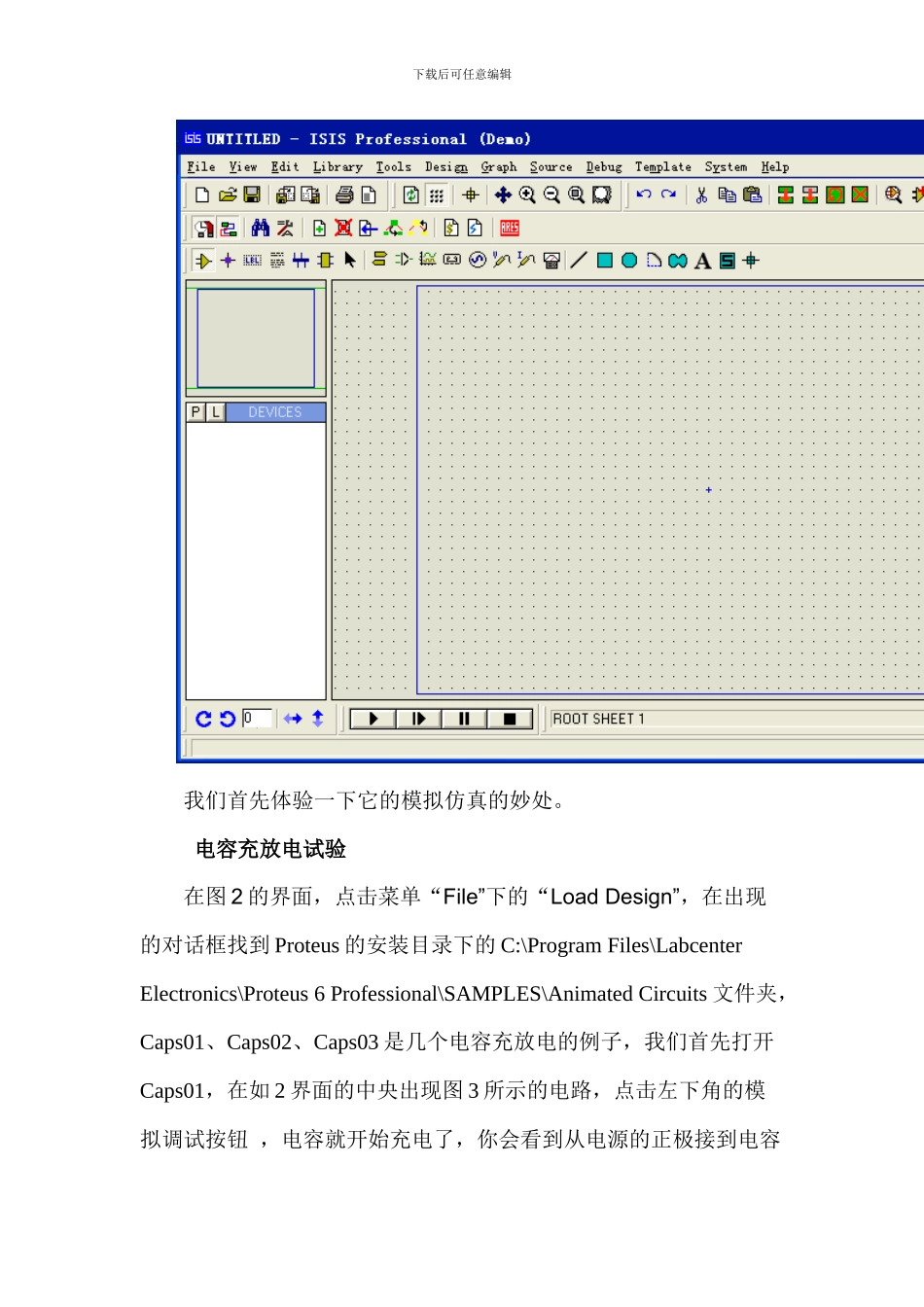The width and height of the screenshot is (924, 1307).
Task: Select the Sub-circuit tool
Action: (325, 261)
